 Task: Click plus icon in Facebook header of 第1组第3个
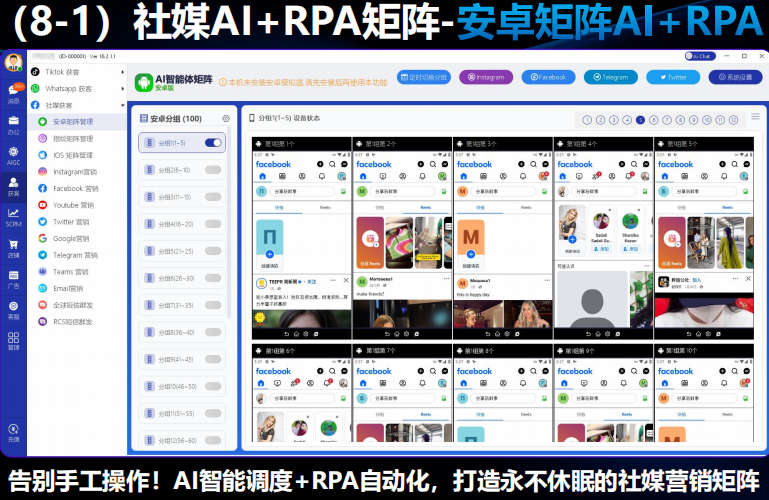point(521,164)
